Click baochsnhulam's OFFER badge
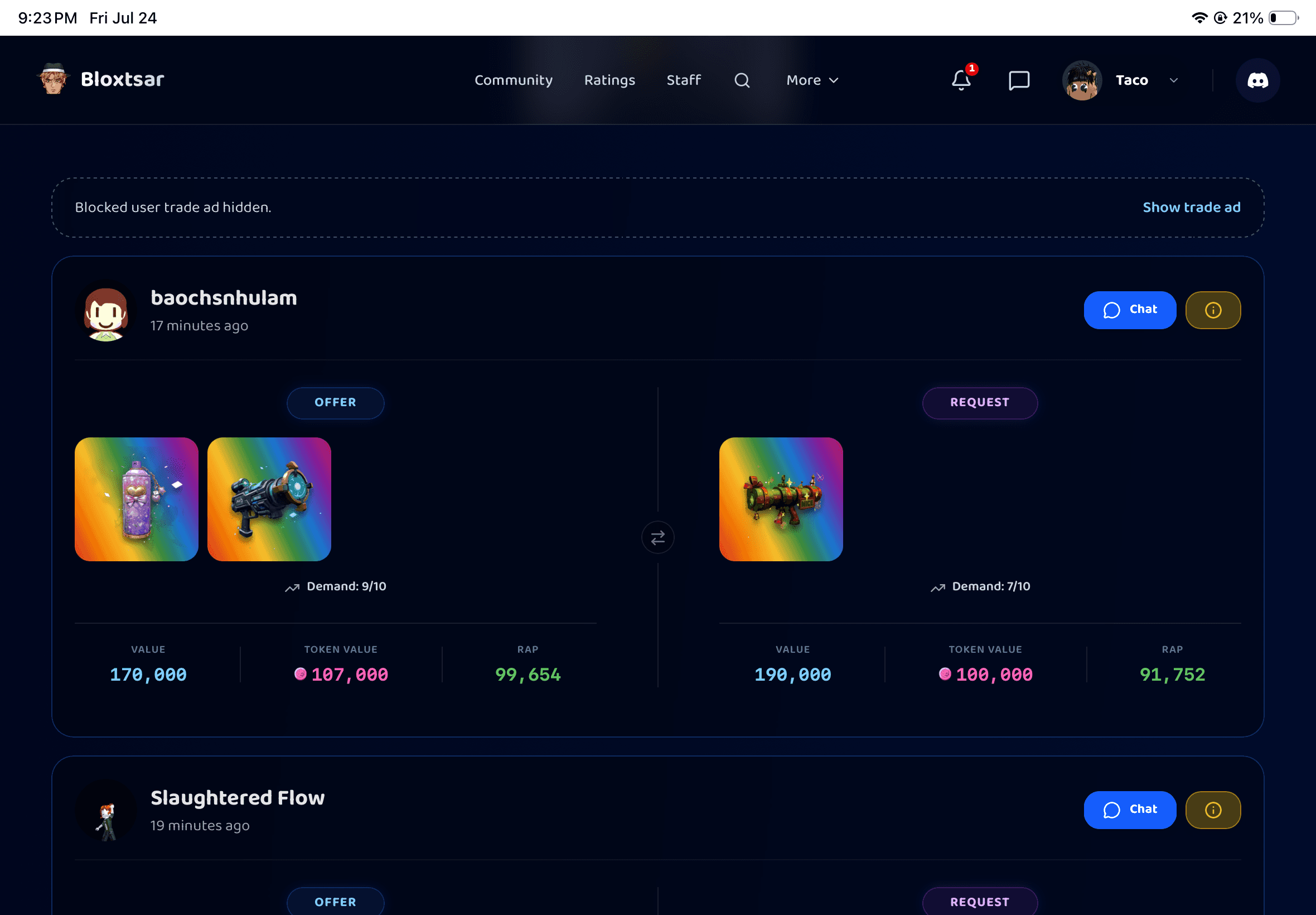This screenshot has width=1316, height=915. (x=336, y=402)
